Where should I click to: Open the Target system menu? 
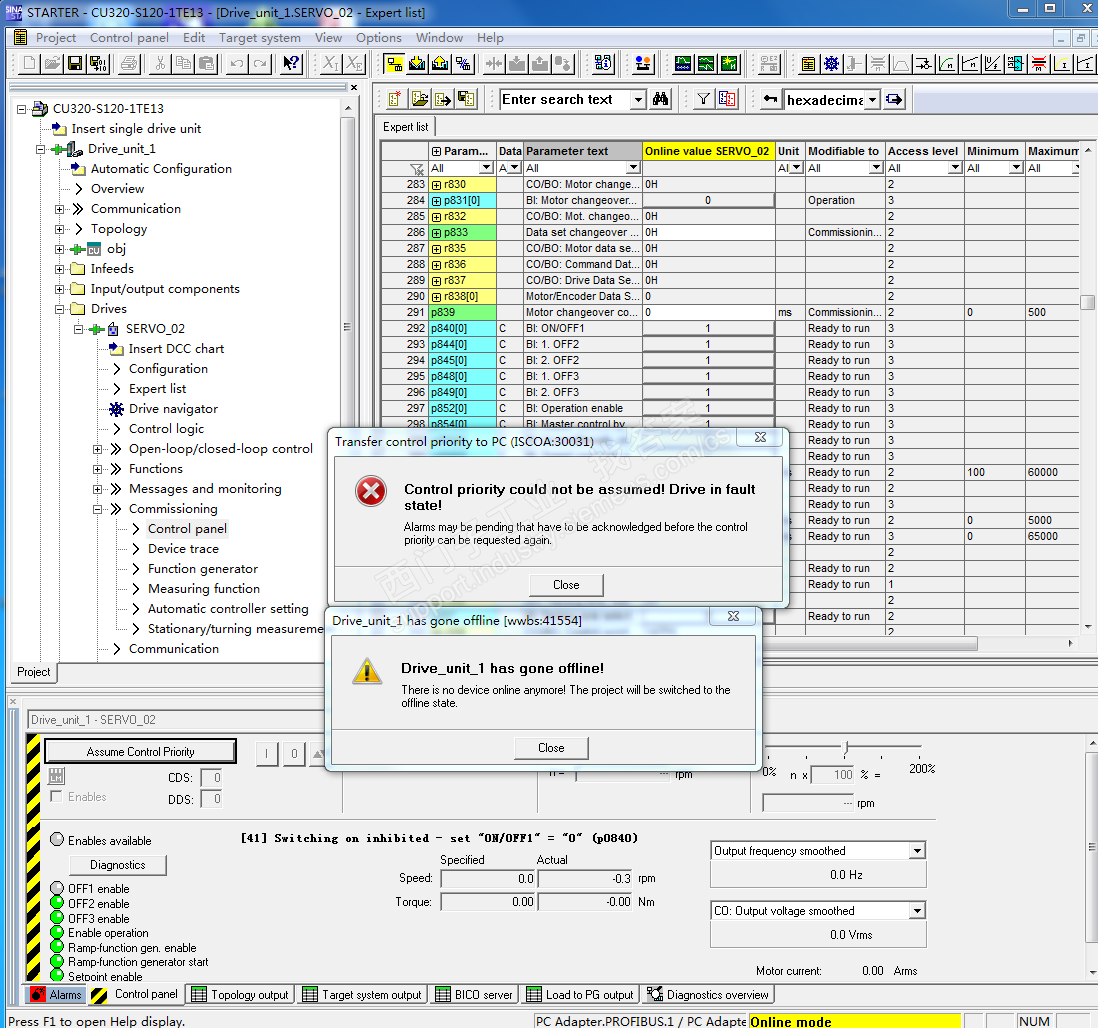click(x=259, y=38)
